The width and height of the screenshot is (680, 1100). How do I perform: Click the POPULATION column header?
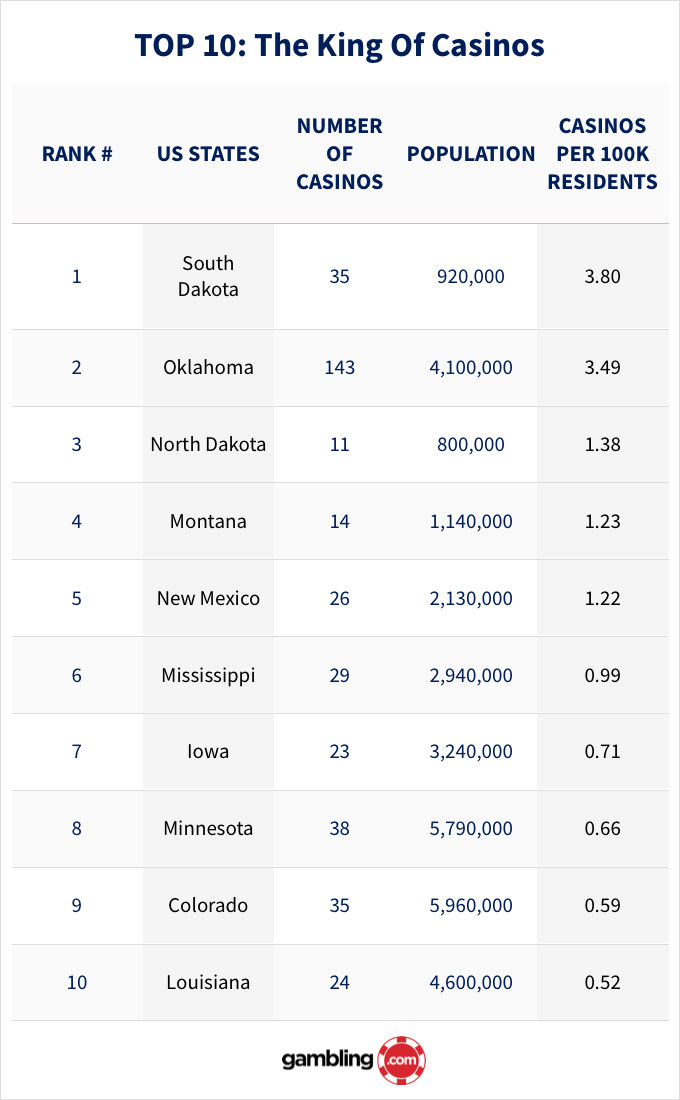pos(471,154)
